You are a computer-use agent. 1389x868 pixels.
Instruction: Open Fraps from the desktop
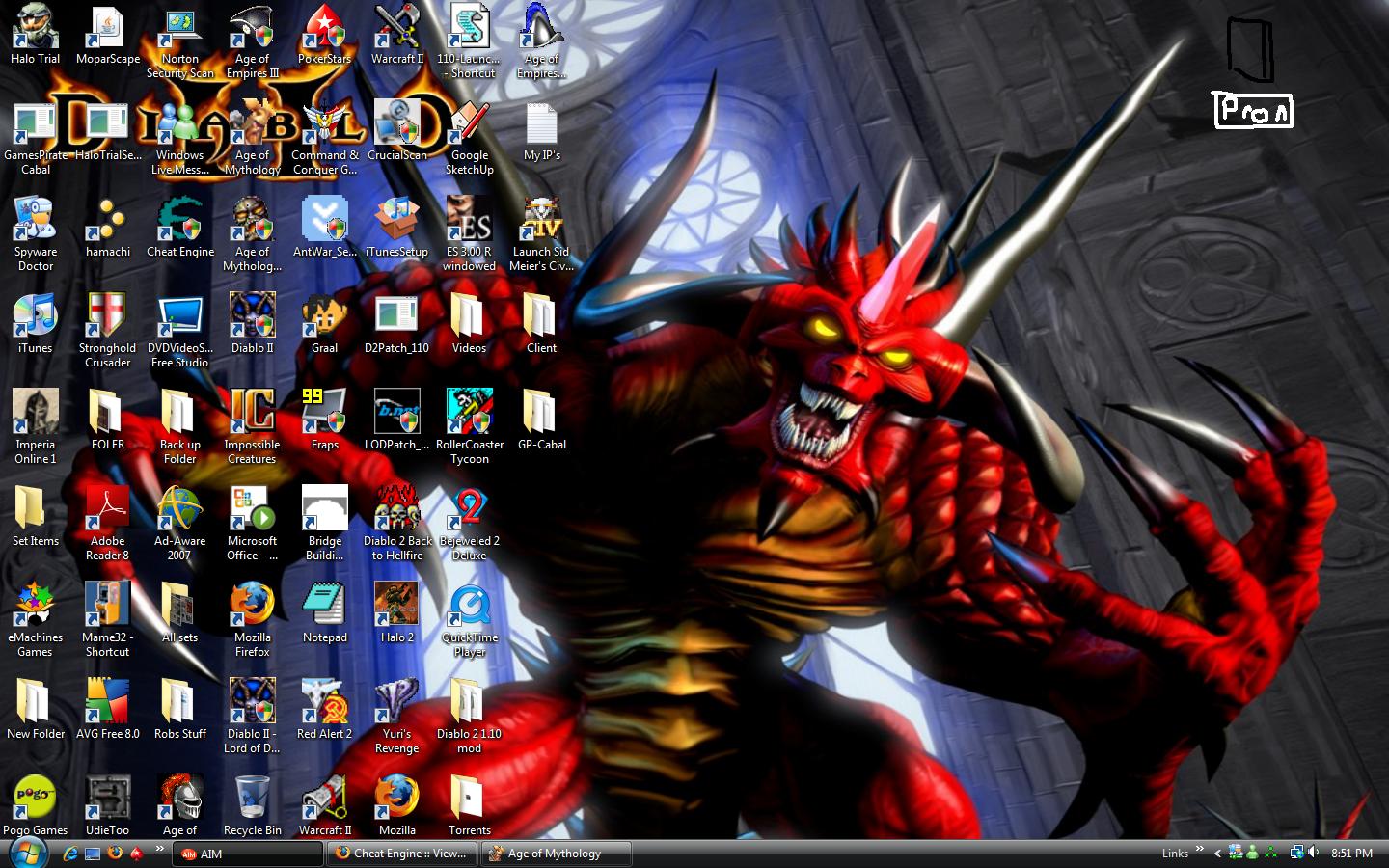324,413
